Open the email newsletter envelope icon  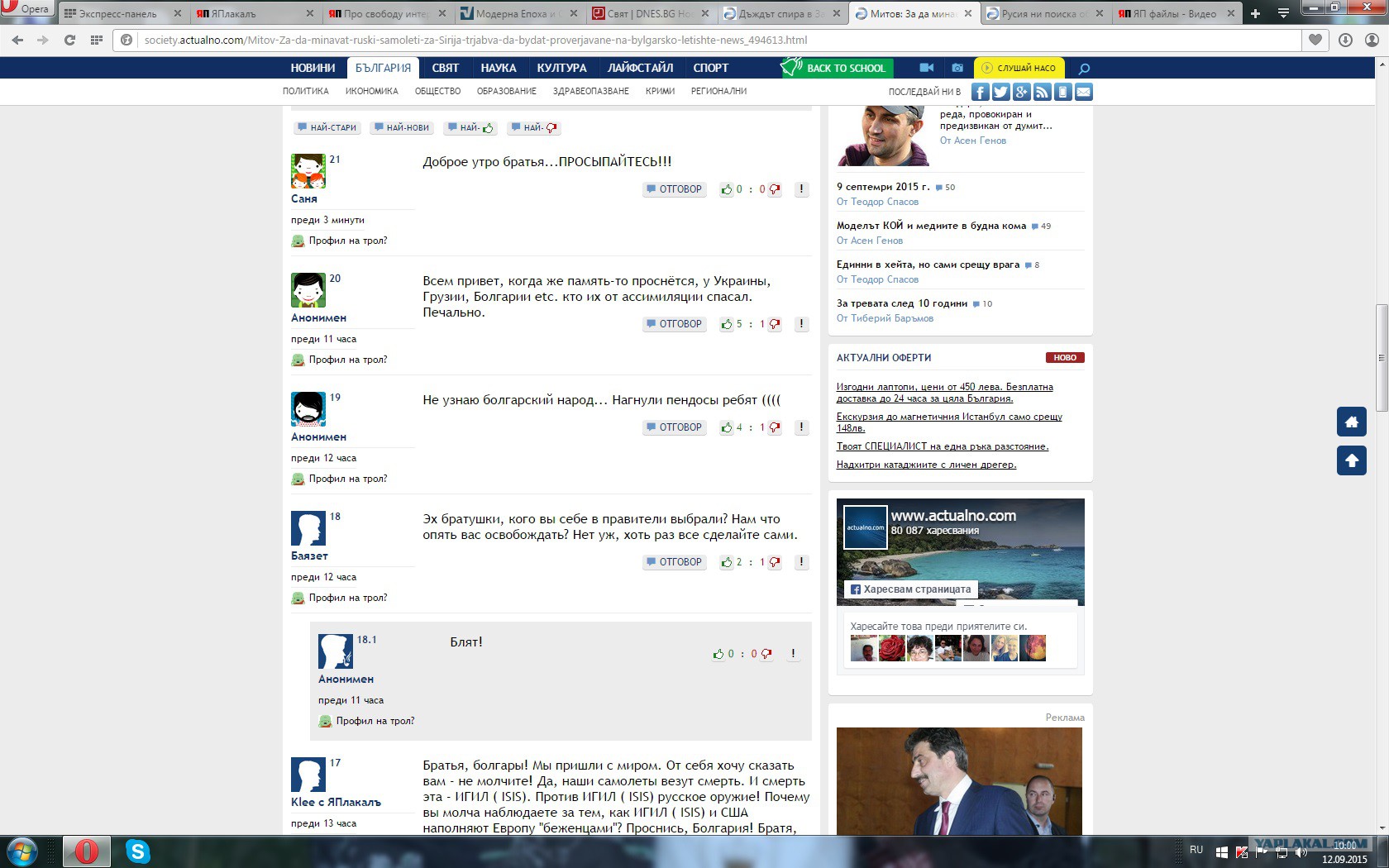pos(1083,92)
